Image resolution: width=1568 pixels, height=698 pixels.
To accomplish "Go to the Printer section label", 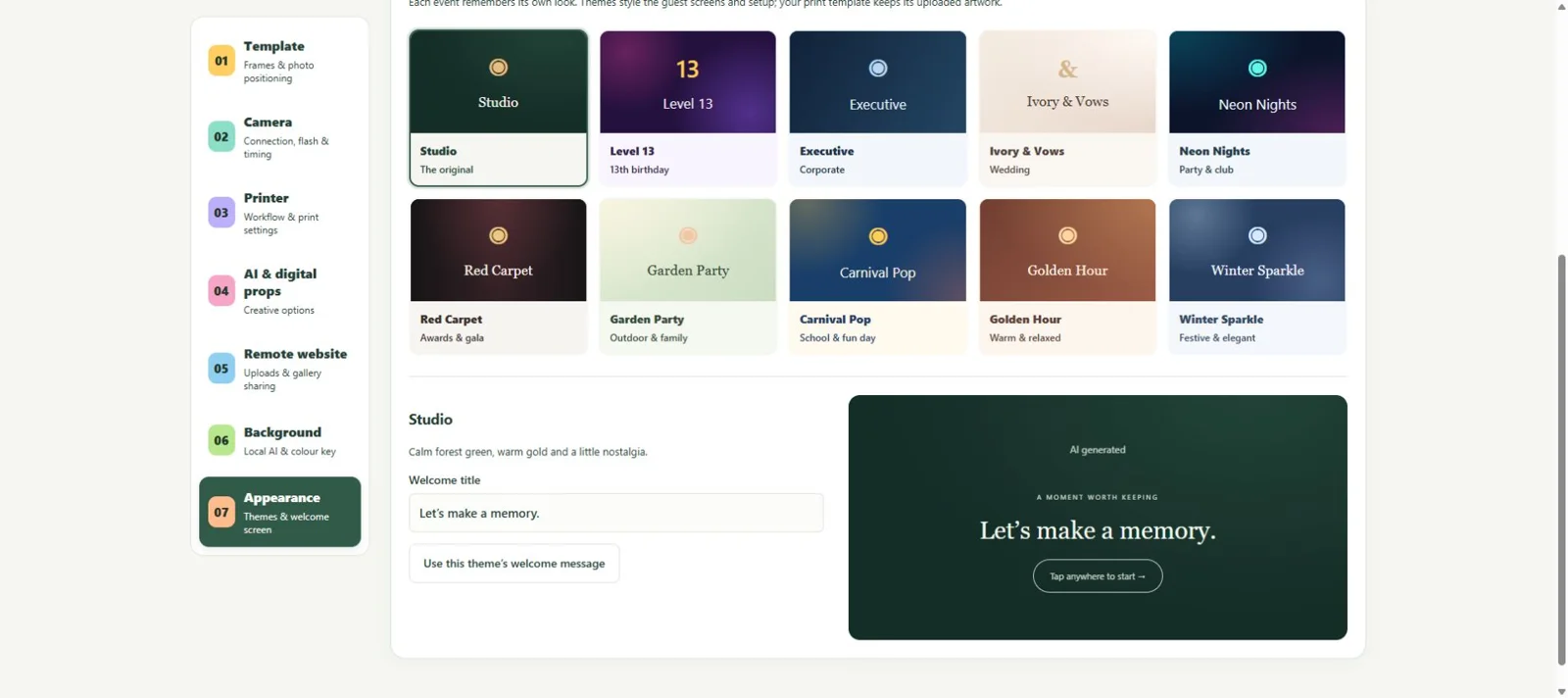I will point(267,198).
